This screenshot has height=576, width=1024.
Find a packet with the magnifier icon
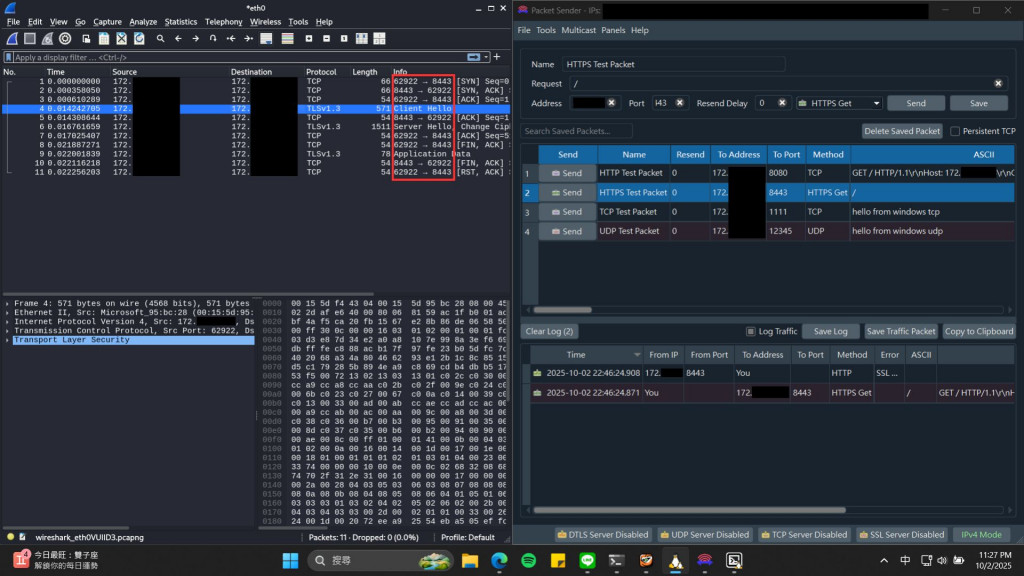[x=160, y=39]
